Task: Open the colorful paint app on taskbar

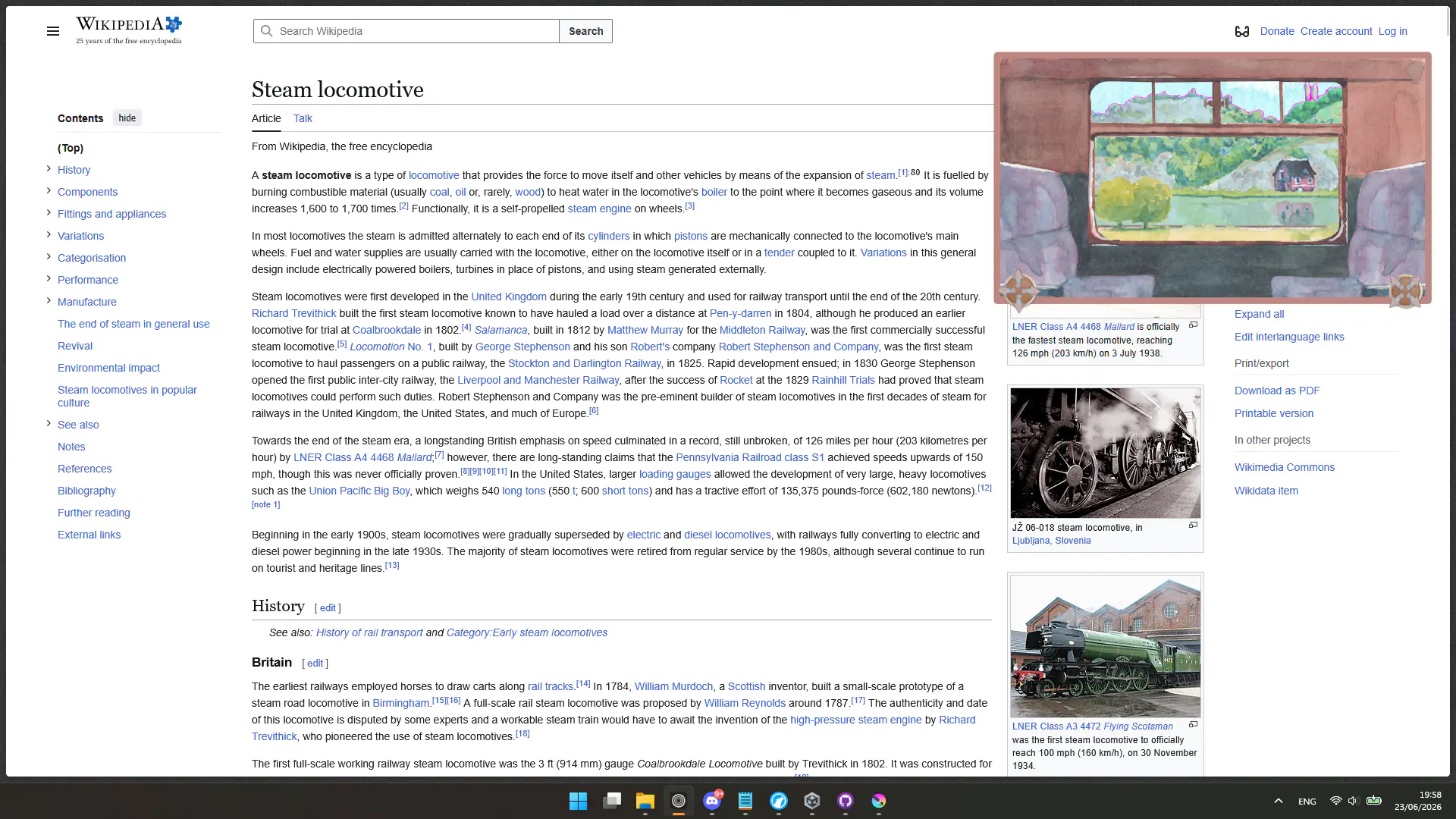Action: [878, 801]
